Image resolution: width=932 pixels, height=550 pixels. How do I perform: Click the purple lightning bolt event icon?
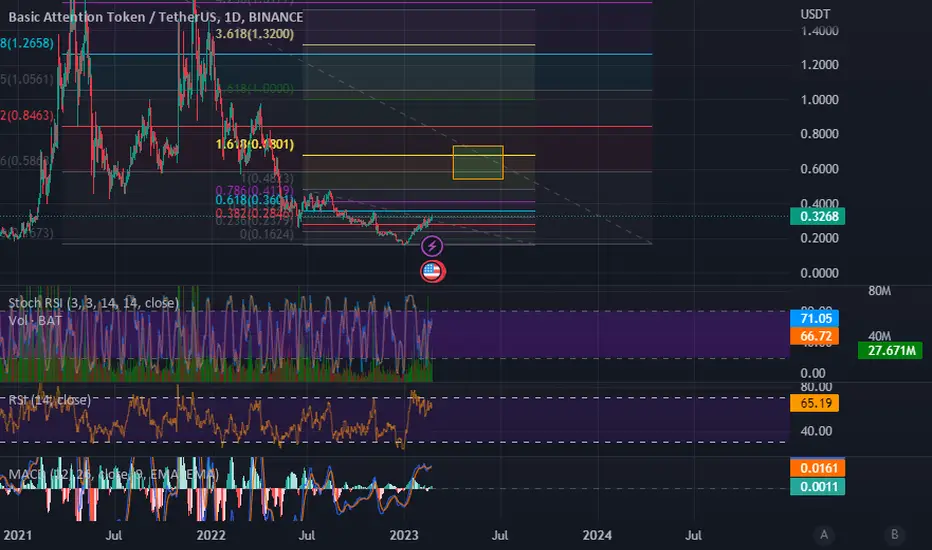coord(432,246)
